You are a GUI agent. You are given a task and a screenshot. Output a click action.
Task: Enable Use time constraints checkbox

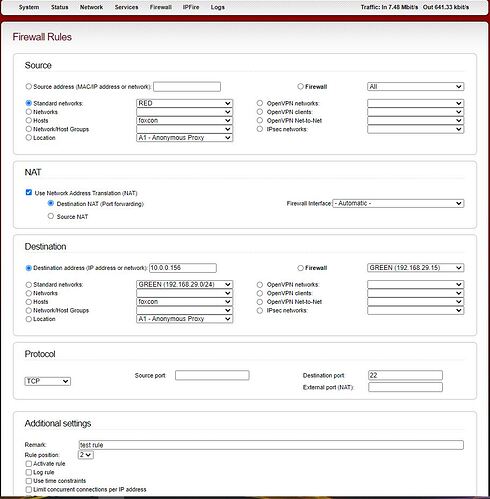pyautogui.click(x=29, y=481)
